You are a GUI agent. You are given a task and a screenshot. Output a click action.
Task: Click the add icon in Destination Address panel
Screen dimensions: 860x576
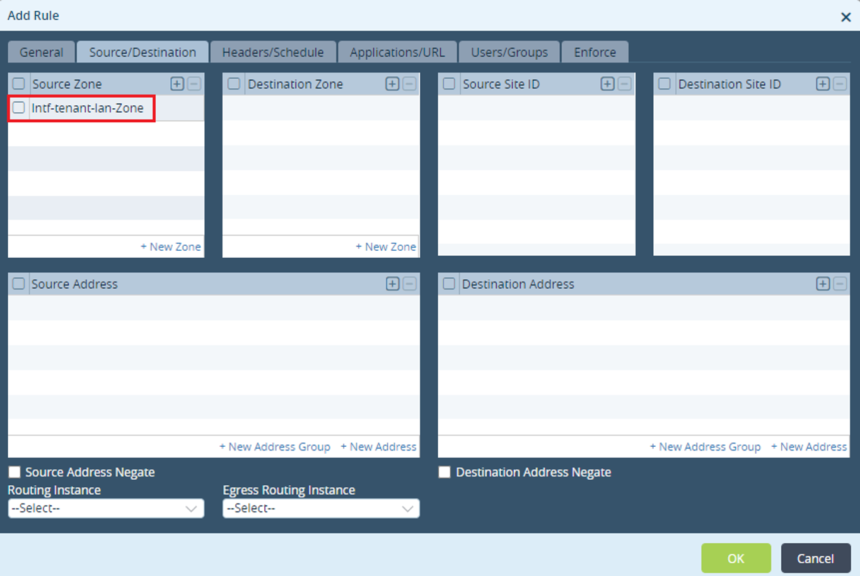click(x=822, y=284)
